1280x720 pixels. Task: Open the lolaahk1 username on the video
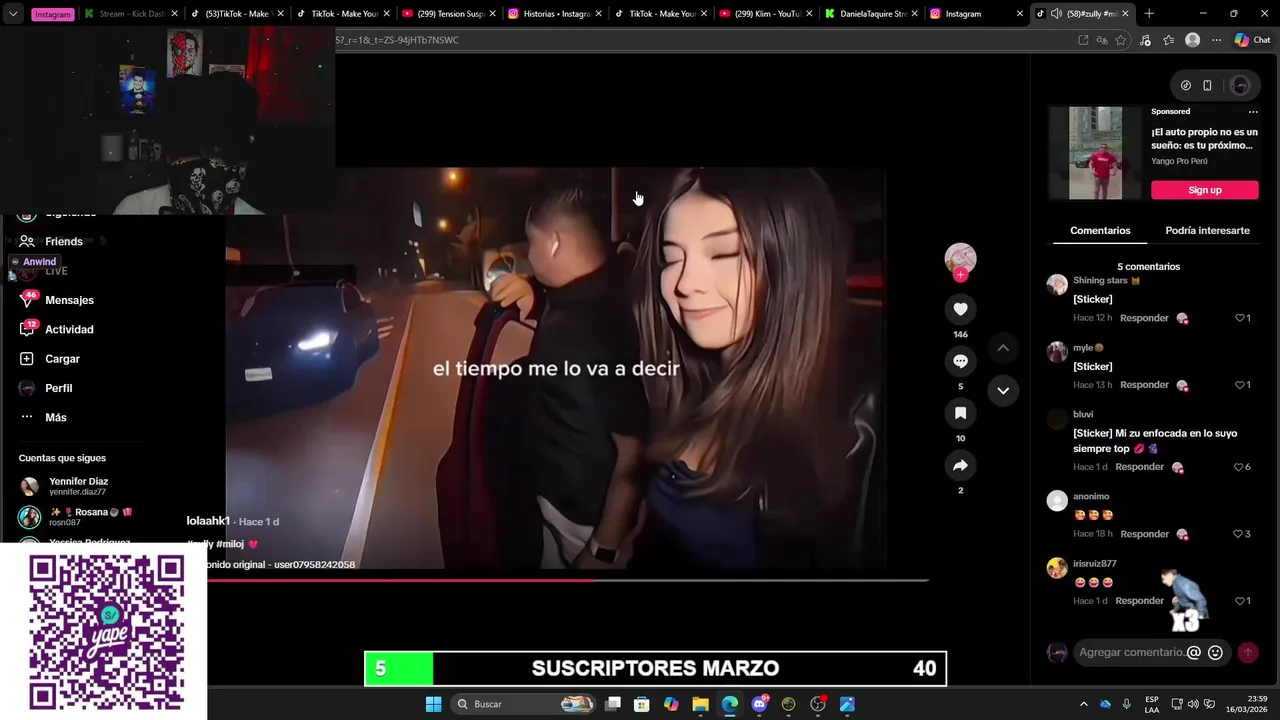(x=208, y=521)
